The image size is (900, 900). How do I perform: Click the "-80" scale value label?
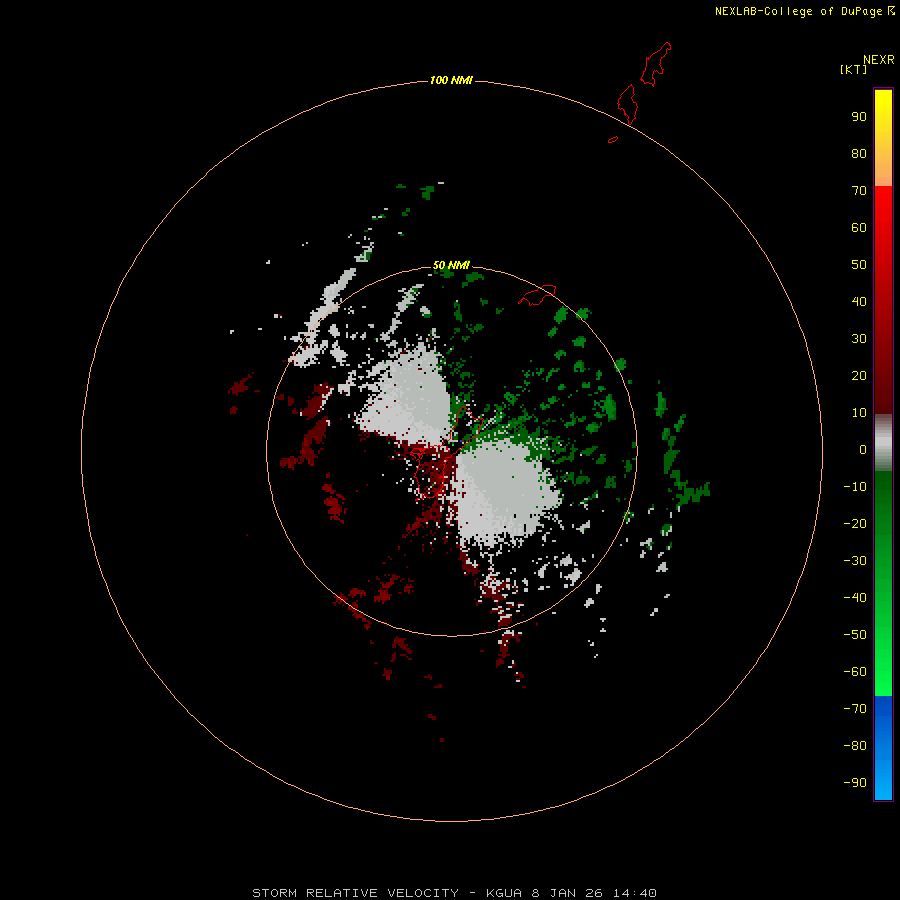click(855, 746)
